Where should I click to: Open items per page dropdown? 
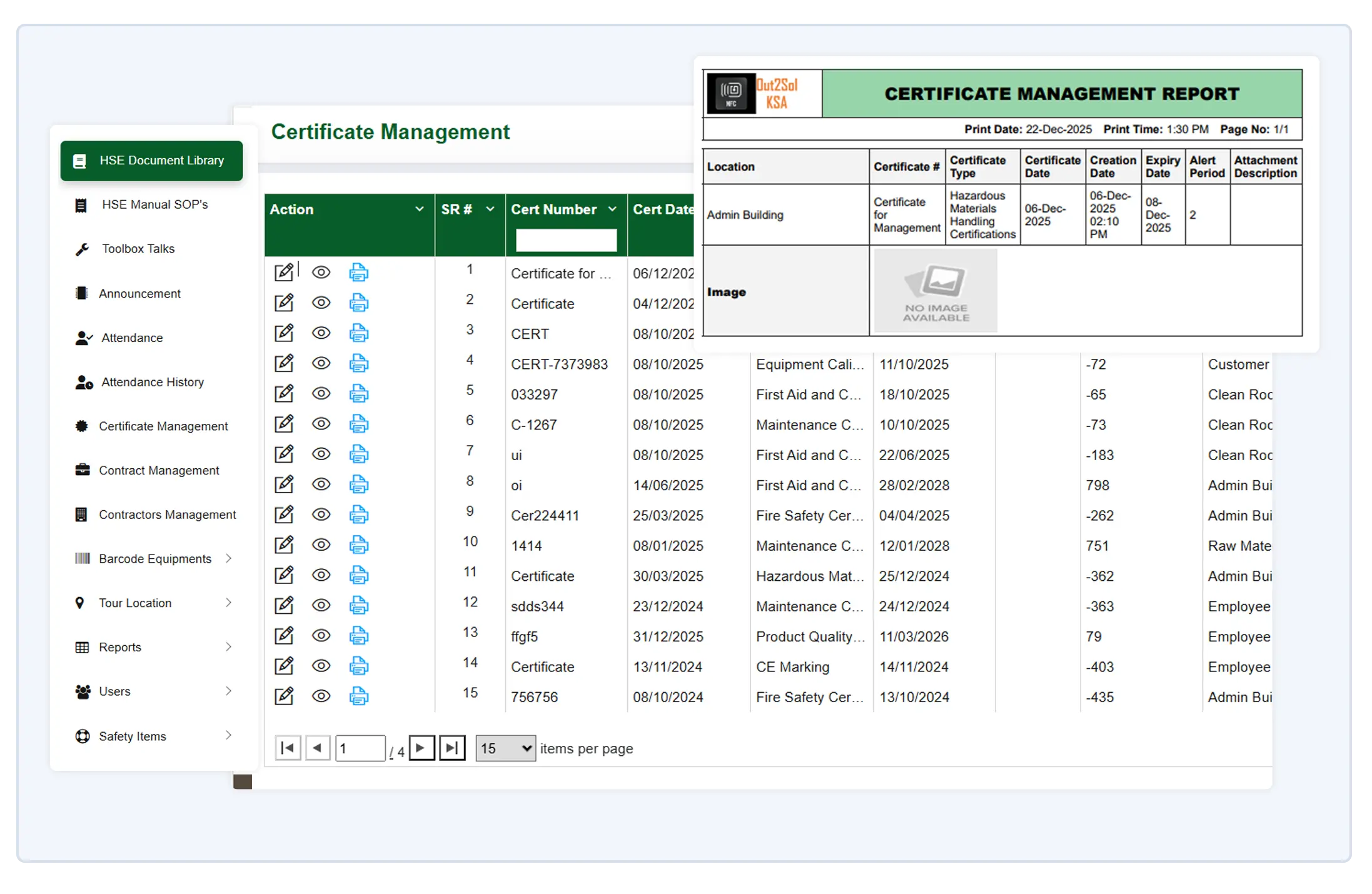click(x=505, y=748)
